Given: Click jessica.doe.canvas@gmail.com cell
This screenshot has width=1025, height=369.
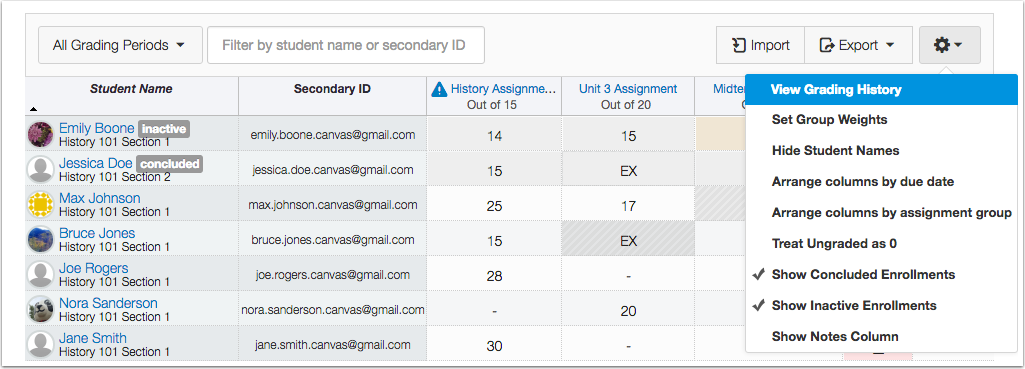Looking at the screenshot, I should [333, 169].
